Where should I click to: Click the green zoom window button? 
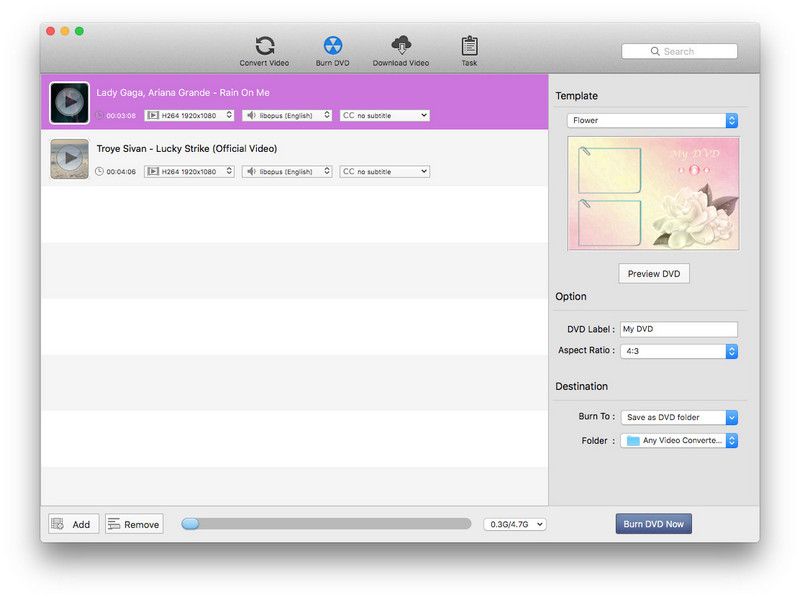pos(79,31)
